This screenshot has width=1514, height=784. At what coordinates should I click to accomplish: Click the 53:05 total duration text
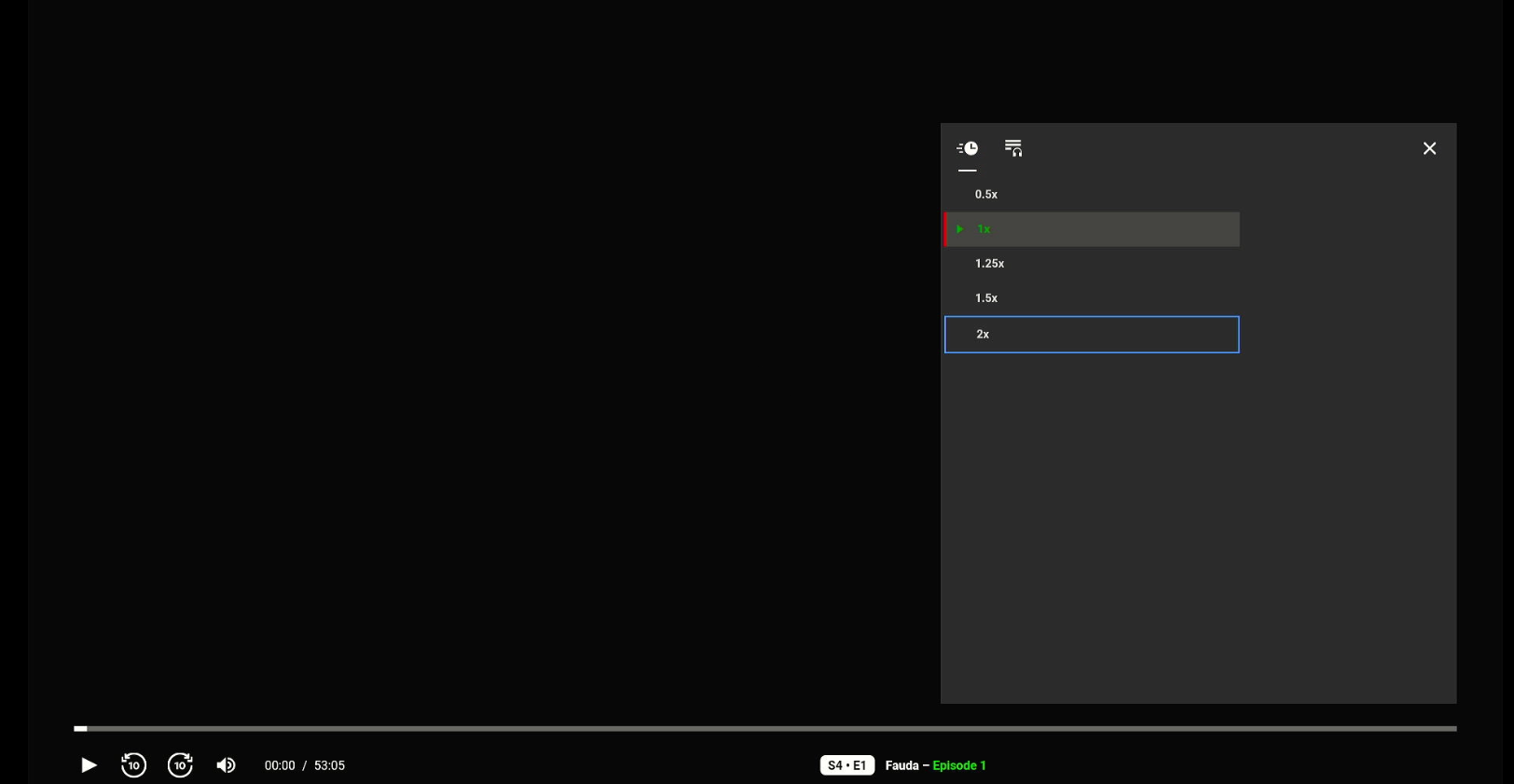pos(329,765)
